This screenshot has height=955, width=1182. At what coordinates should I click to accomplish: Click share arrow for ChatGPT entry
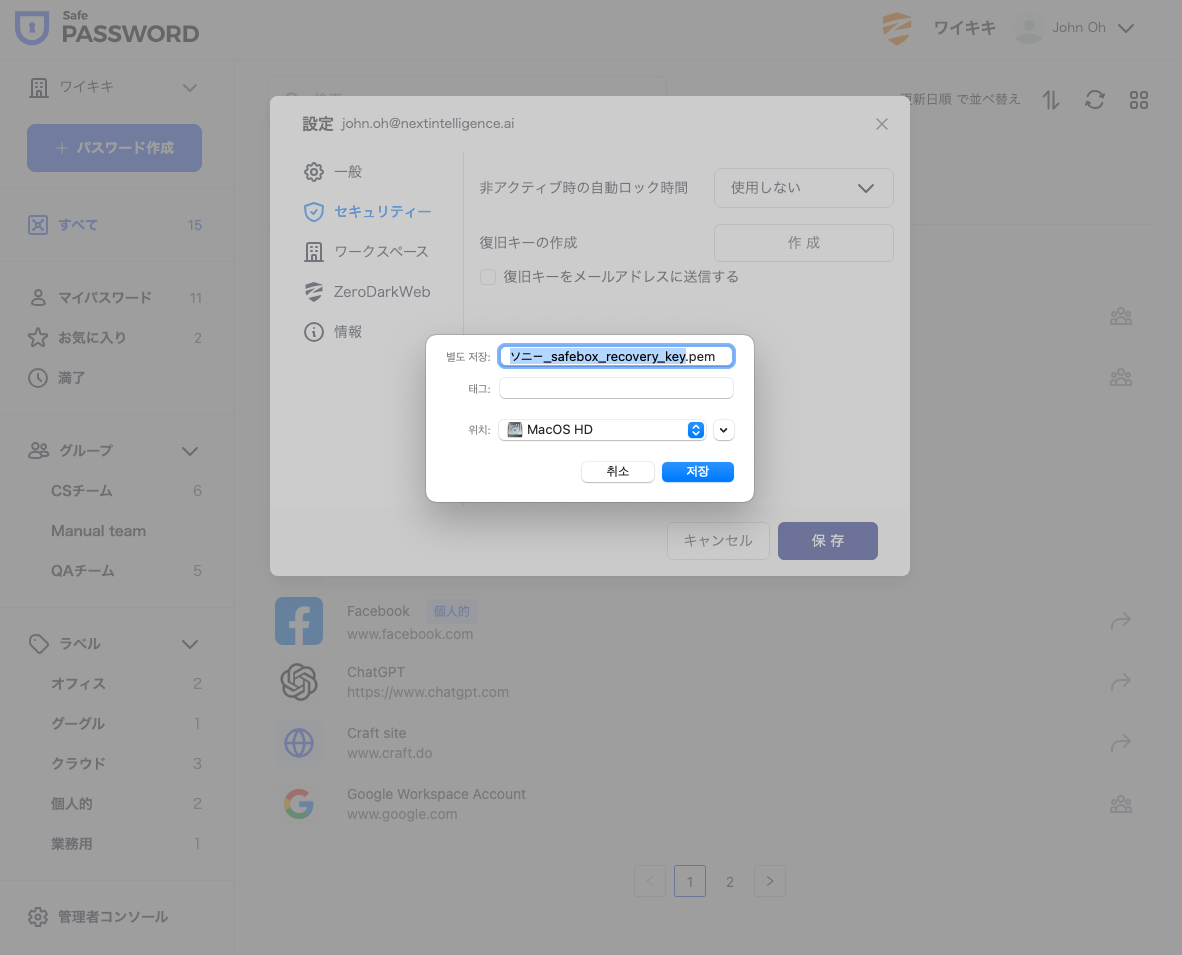(x=1120, y=682)
